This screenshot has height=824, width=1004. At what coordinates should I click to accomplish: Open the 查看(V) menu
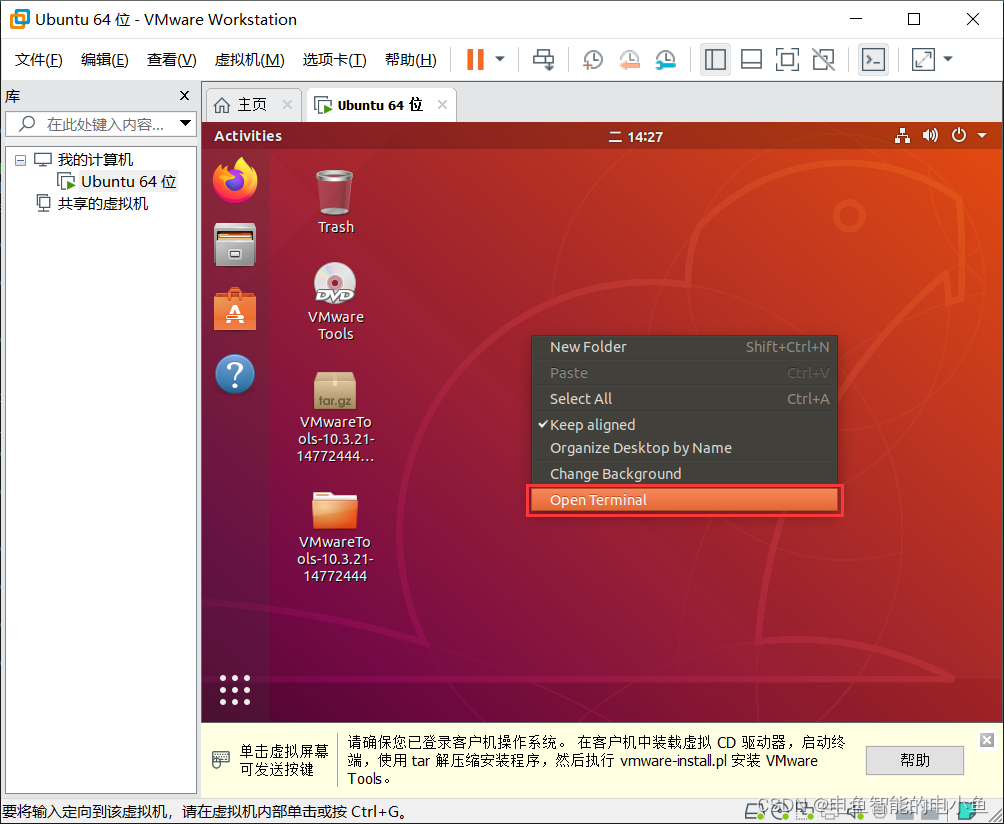point(172,60)
